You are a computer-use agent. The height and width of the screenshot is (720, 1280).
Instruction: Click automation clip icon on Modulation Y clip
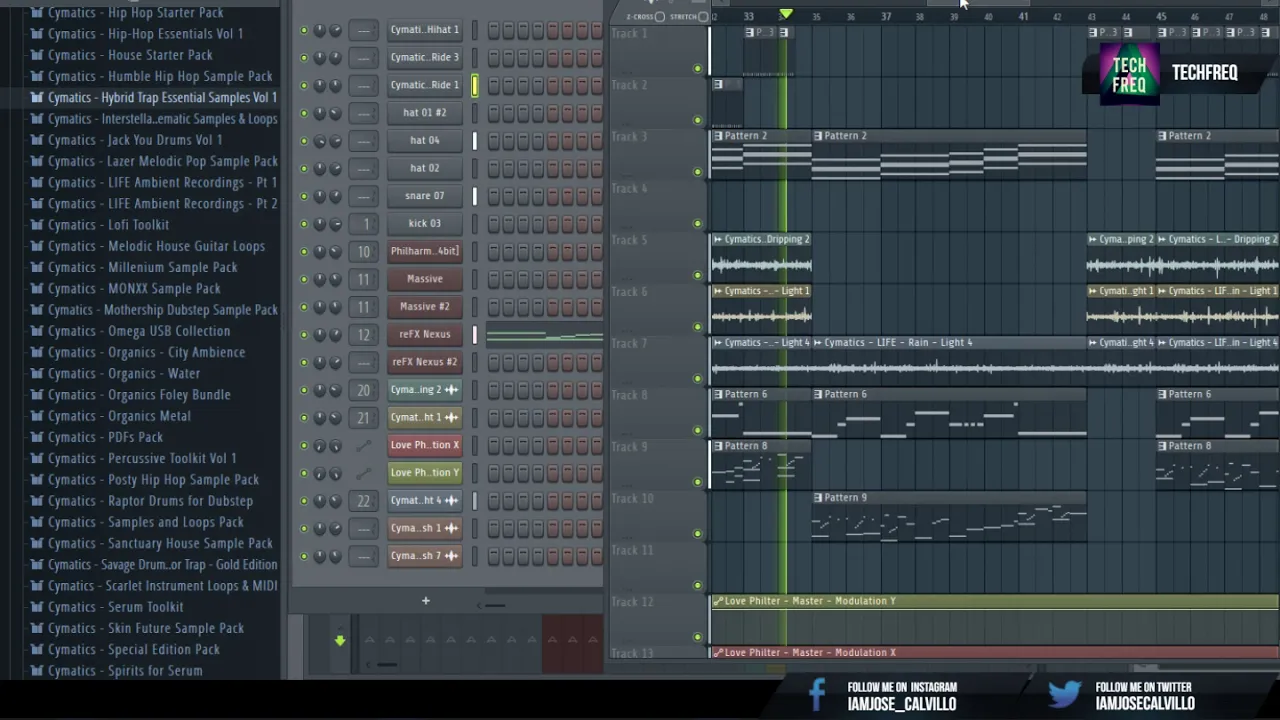[718, 601]
